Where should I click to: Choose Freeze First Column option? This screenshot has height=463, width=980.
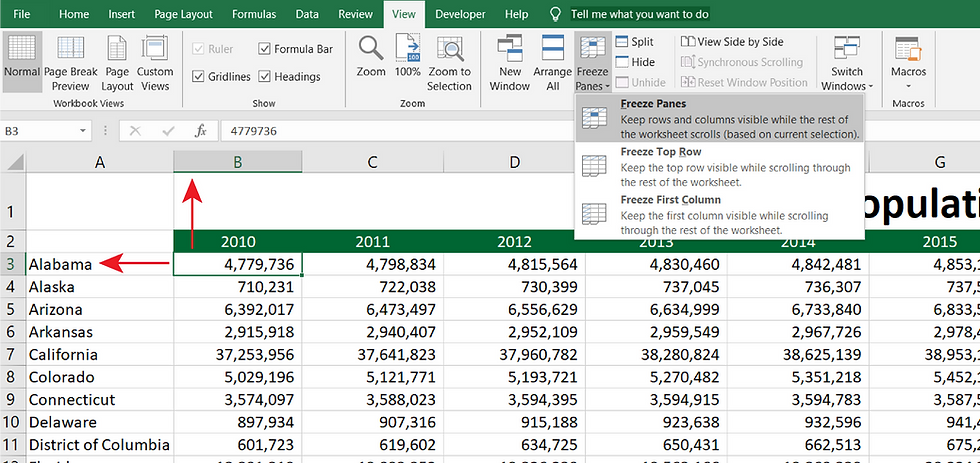[x=719, y=214]
